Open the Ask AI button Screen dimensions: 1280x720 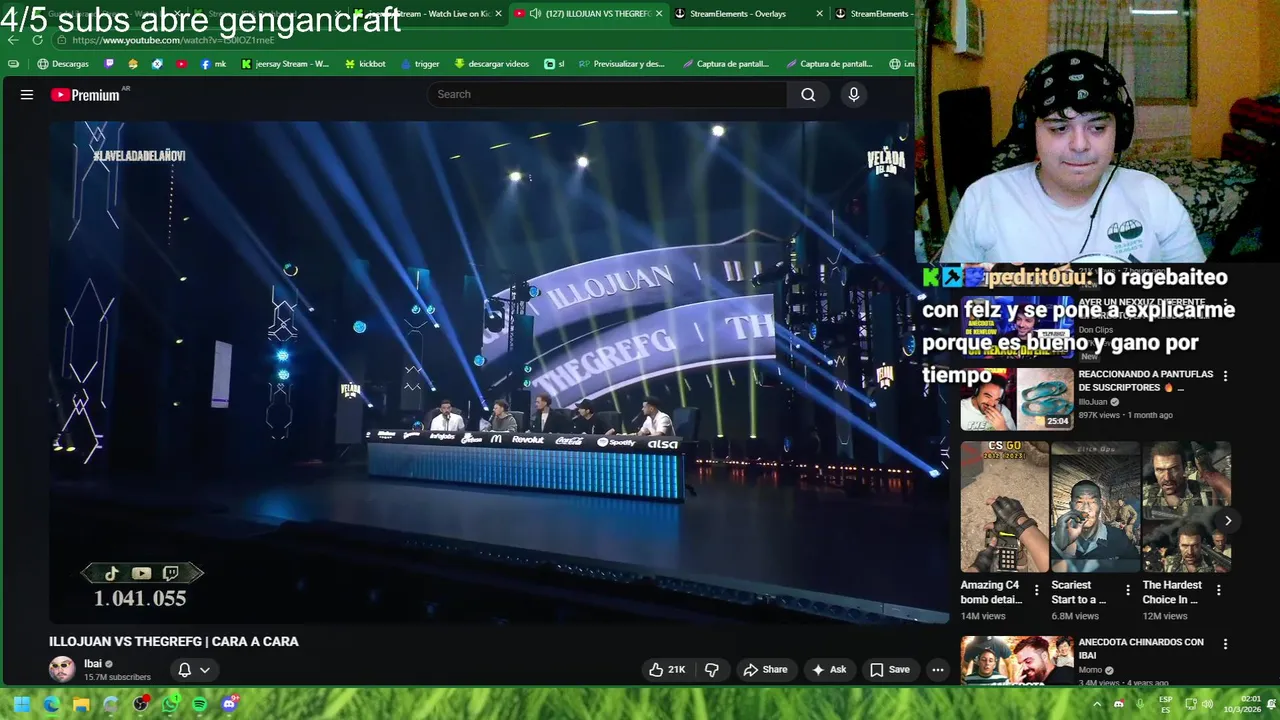(829, 670)
